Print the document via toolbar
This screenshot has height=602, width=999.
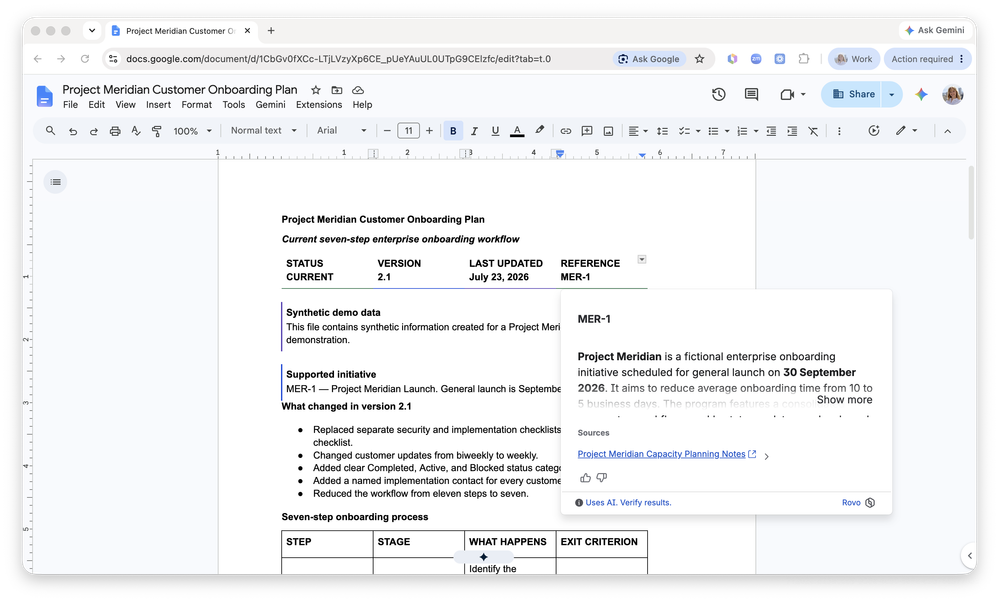click(115, 131)
